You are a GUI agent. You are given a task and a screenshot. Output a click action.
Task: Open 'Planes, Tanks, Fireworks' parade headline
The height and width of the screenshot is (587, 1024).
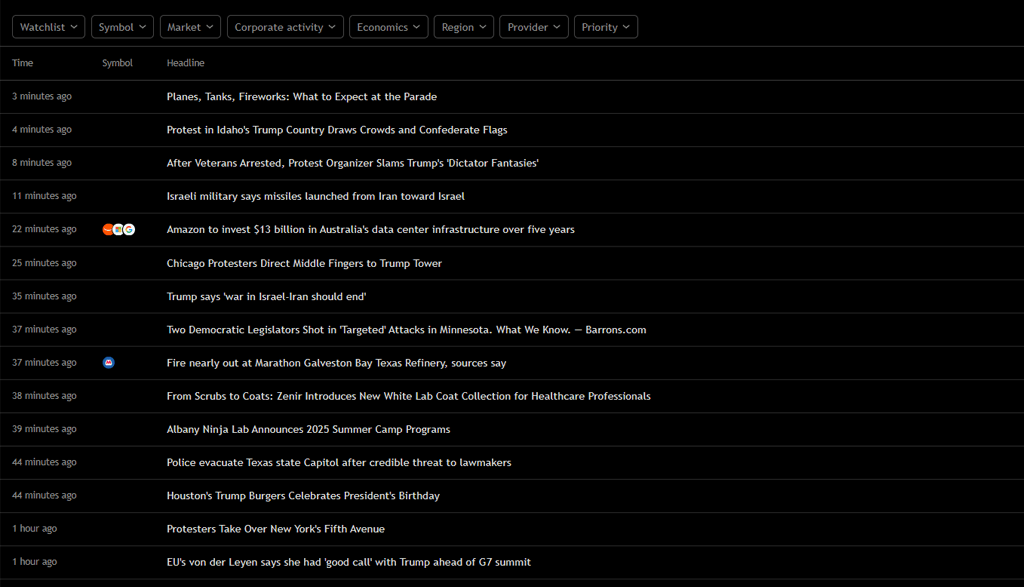click(x=301, y=97)
